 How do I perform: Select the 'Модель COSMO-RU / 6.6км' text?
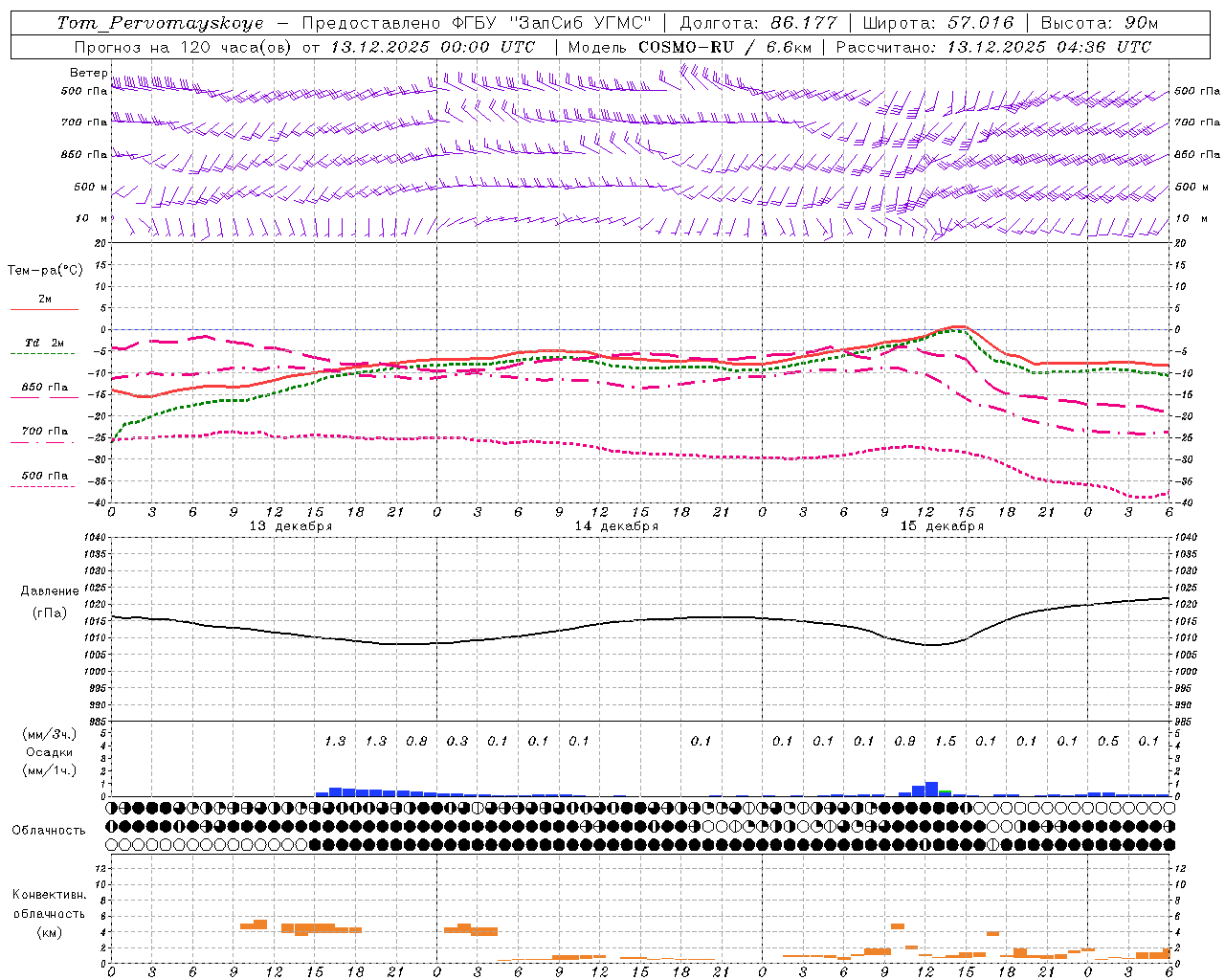pyautogui.click(x=689, y=47)
